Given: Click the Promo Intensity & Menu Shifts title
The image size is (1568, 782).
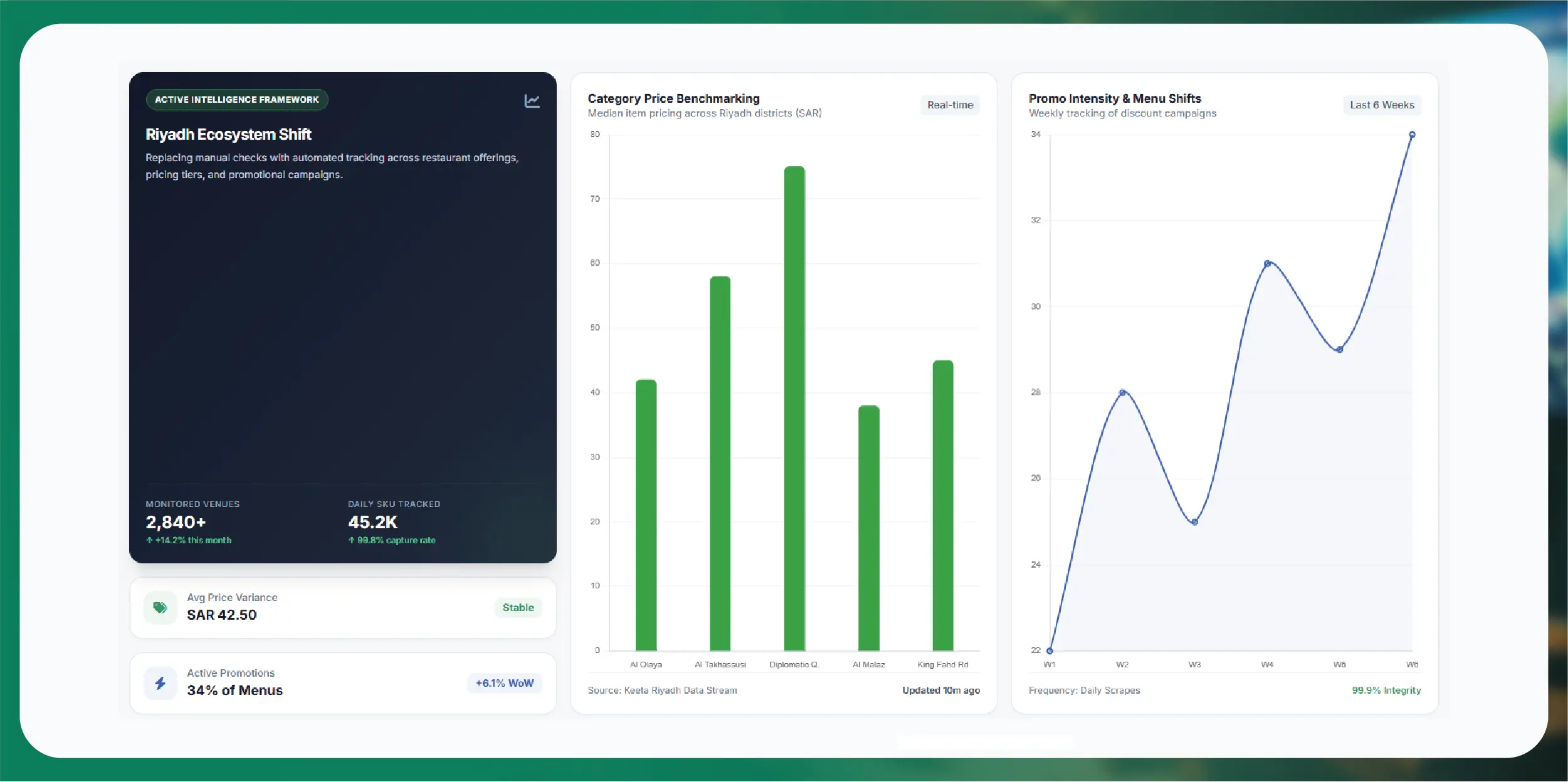Looking at the screenshot, I should coord(1115,98).
